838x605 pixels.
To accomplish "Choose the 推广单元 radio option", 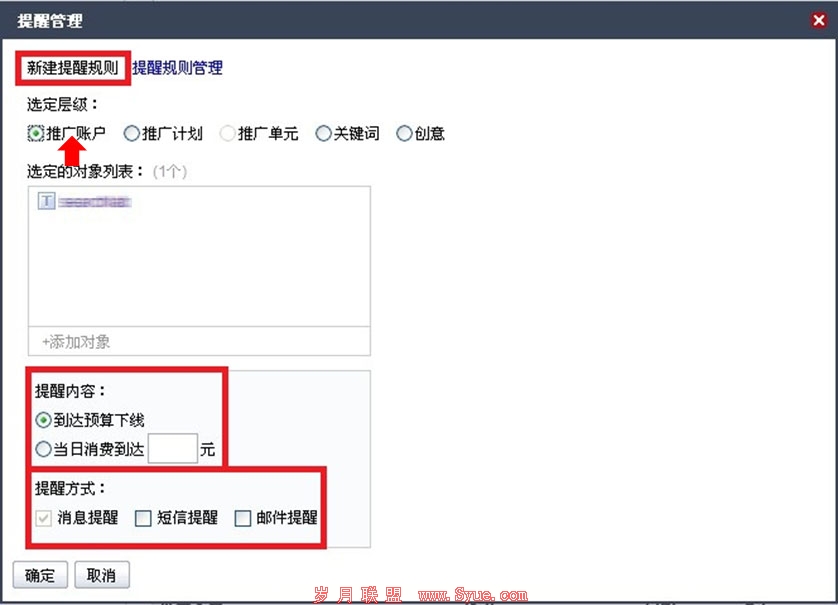I will coord(228,133).
